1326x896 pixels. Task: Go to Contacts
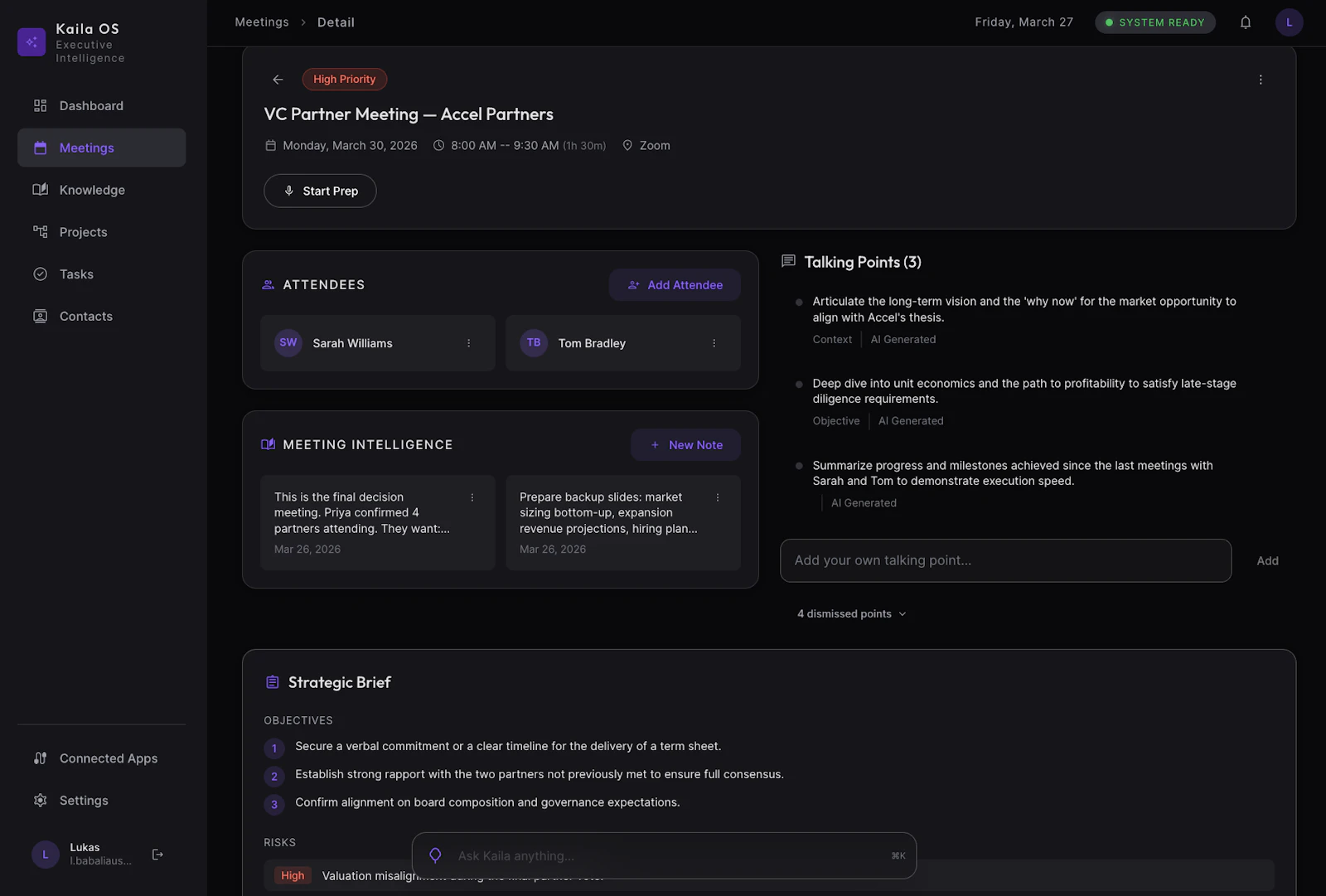101,317
